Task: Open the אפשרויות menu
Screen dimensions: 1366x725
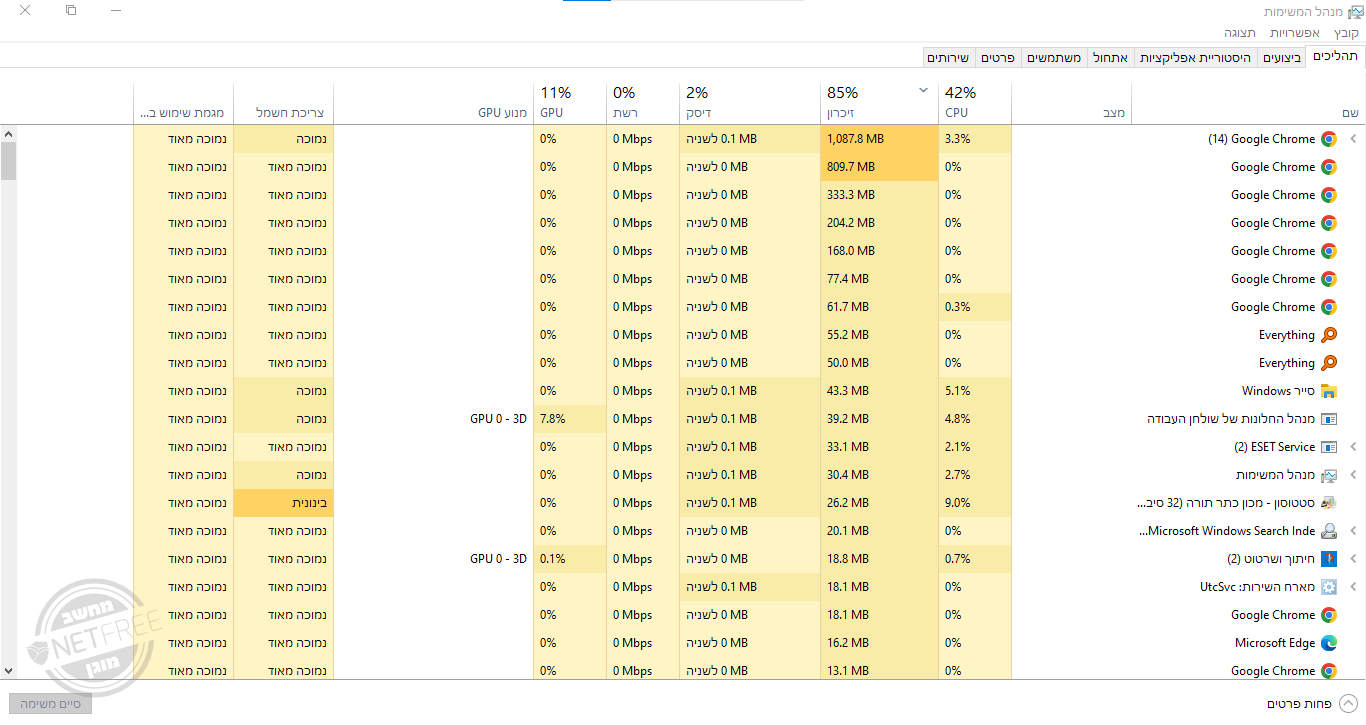Action: pos(1295,32)
